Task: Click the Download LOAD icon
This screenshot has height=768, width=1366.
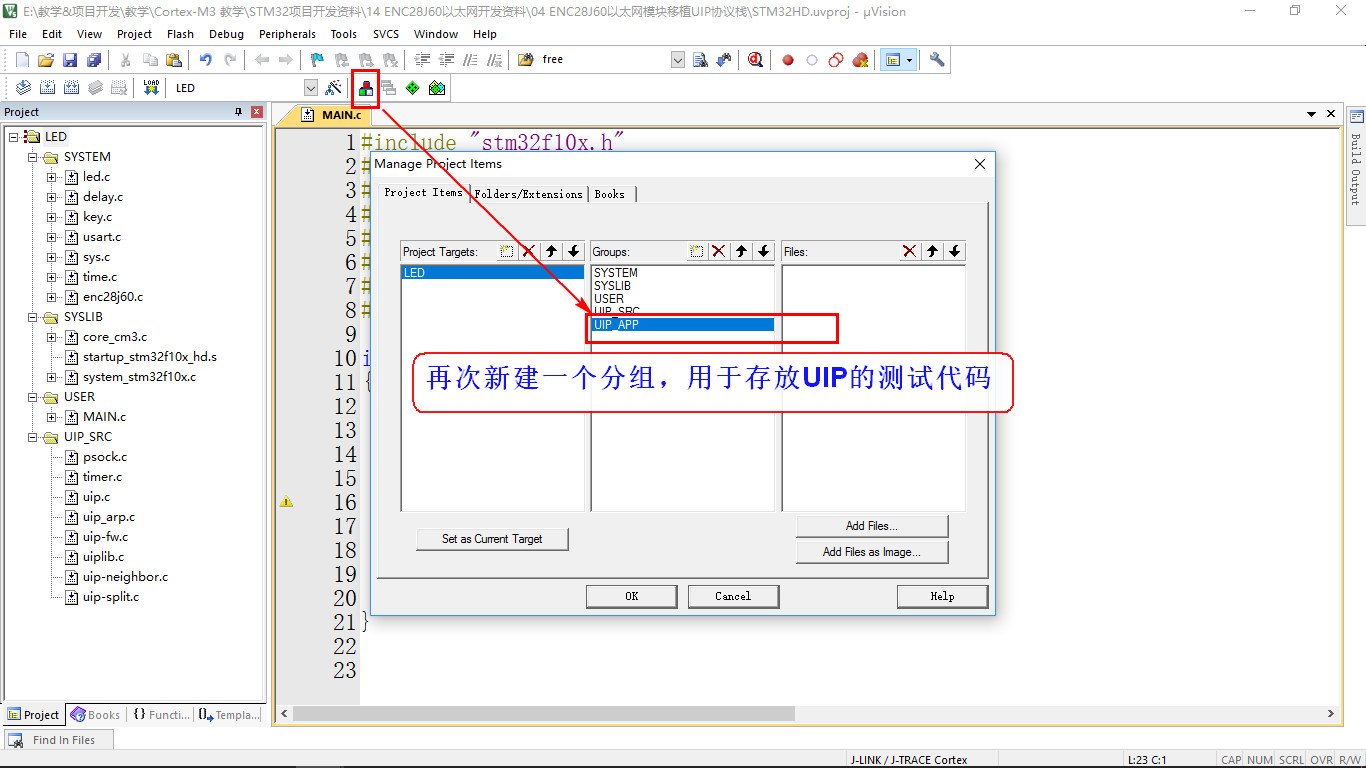Action: 151,88
